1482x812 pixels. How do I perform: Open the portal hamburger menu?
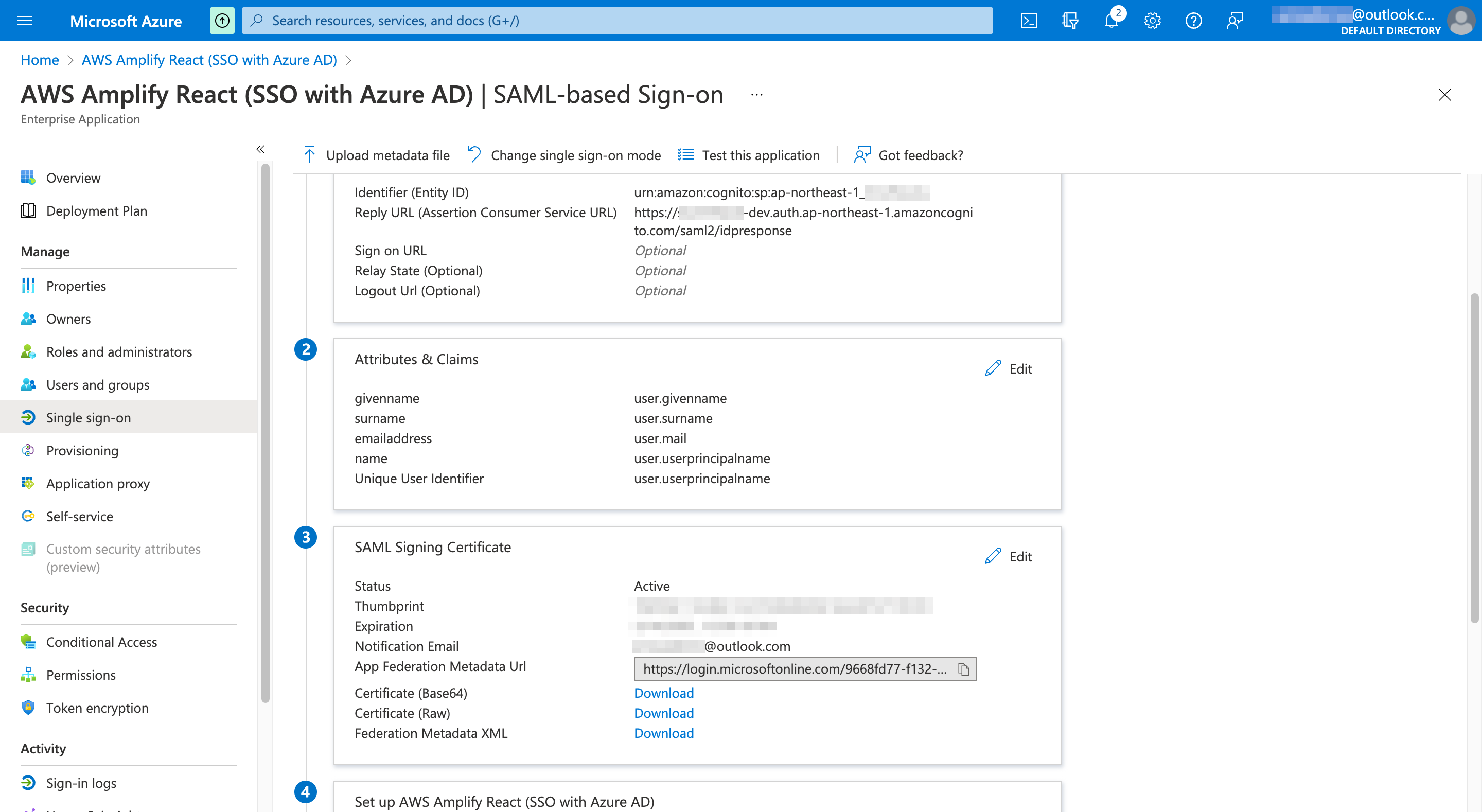click(24, 20)
